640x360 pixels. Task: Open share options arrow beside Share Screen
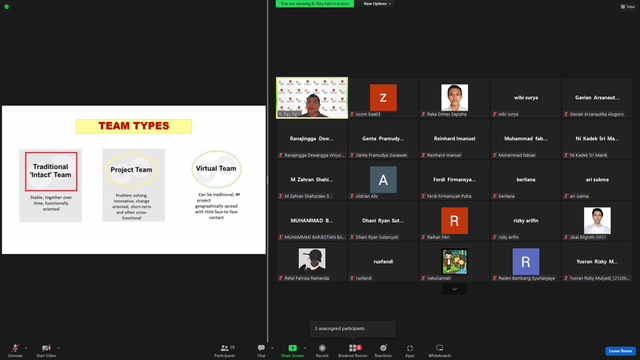pos(304,348)
